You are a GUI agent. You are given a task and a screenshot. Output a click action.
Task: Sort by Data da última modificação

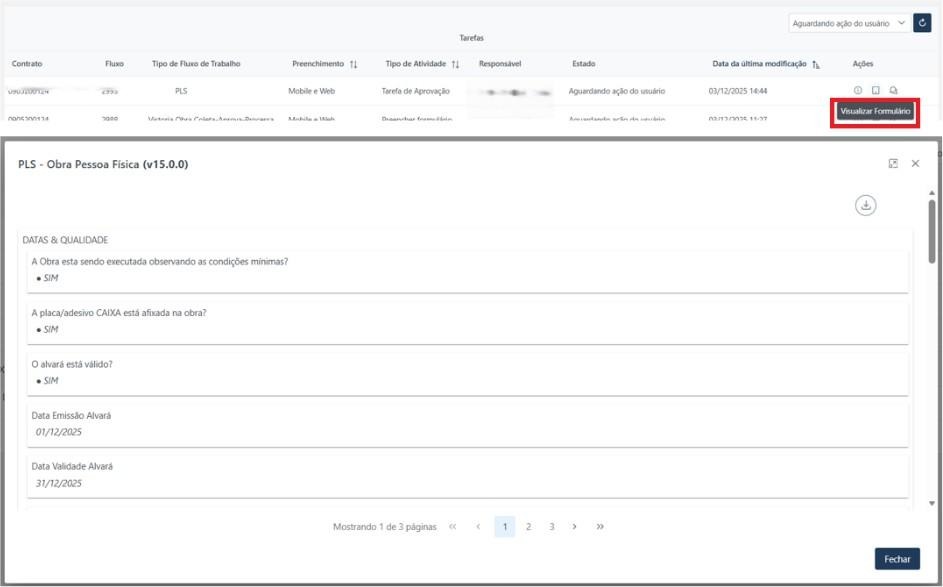tap(816, 64)
